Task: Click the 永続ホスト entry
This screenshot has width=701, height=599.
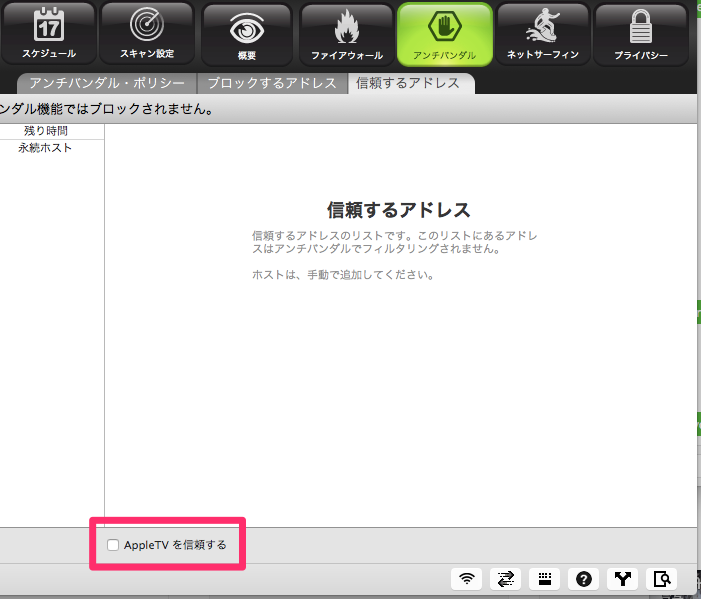Action: (x=45, y=148)
